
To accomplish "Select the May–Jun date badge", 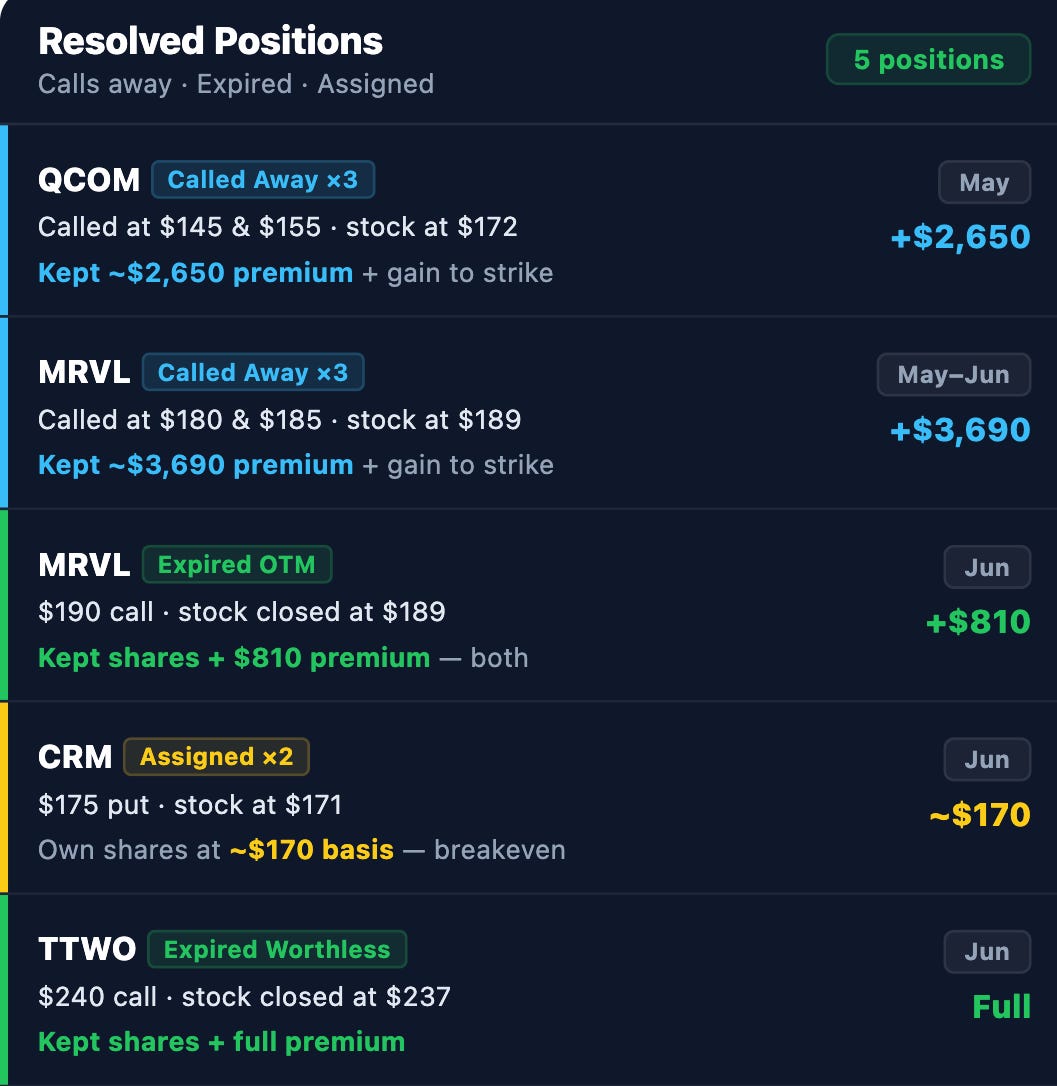I will pyautogui.click(x=954, y=375).
